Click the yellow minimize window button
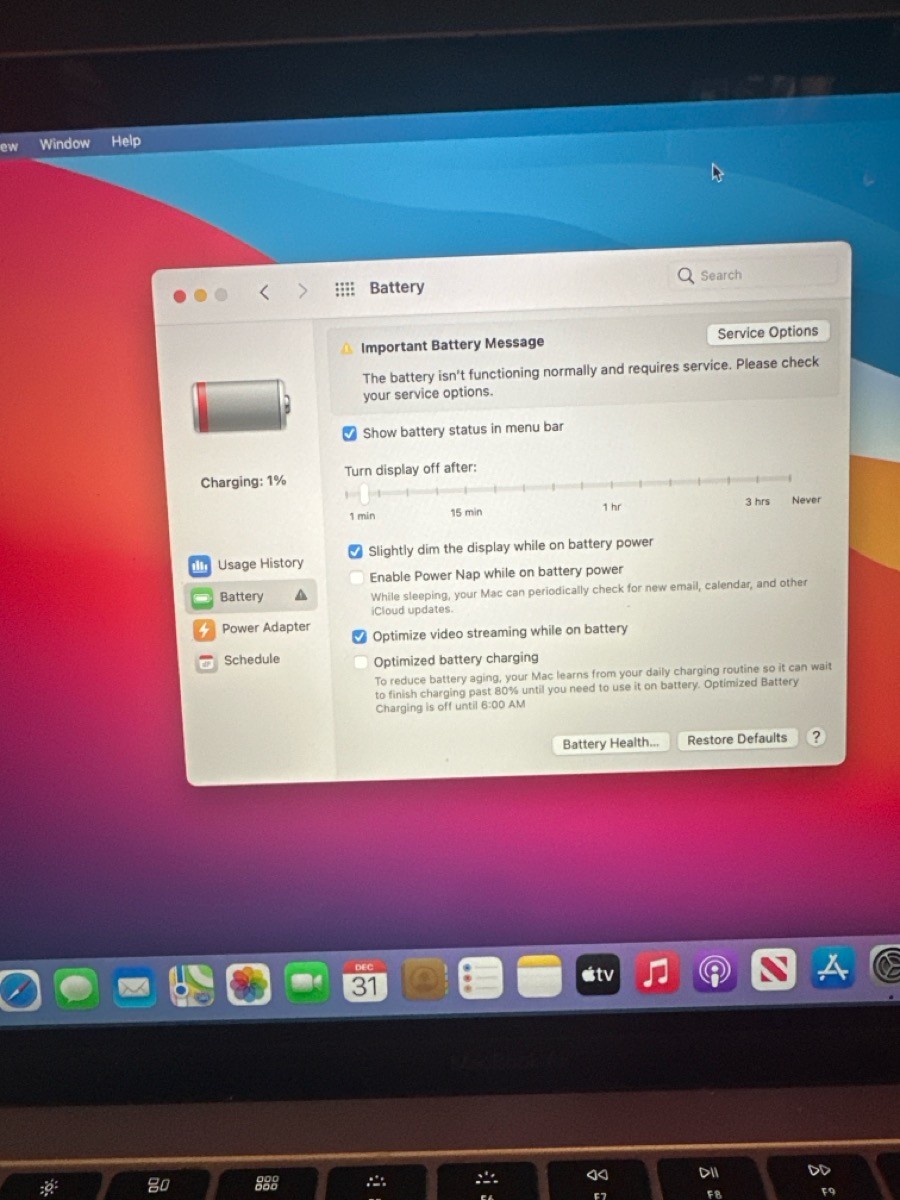900x1200 pixels. click(x=200, y=295)
